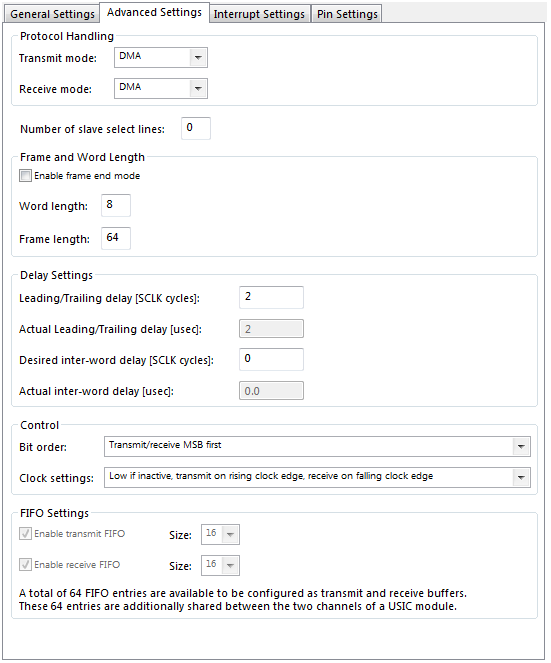Focus the Leading/Trailing delay SCLK cycles field

pyautogui.click(x=271, y=297)
